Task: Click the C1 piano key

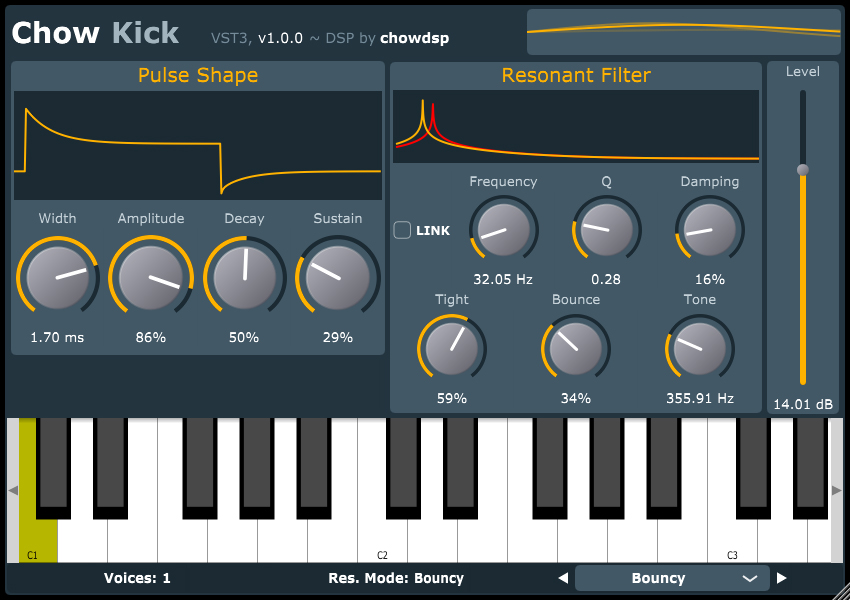Action: (38, 540)
